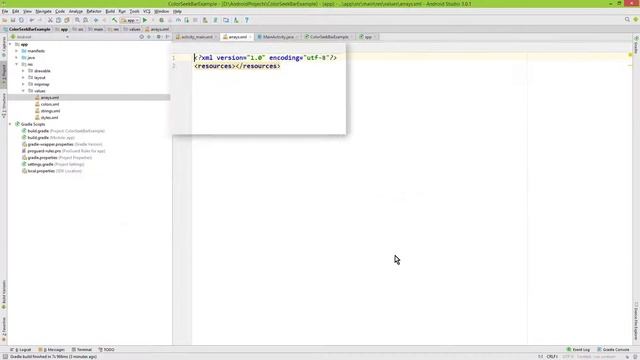Open the File menu
The image size is (640, 360).
coord(5,11)
